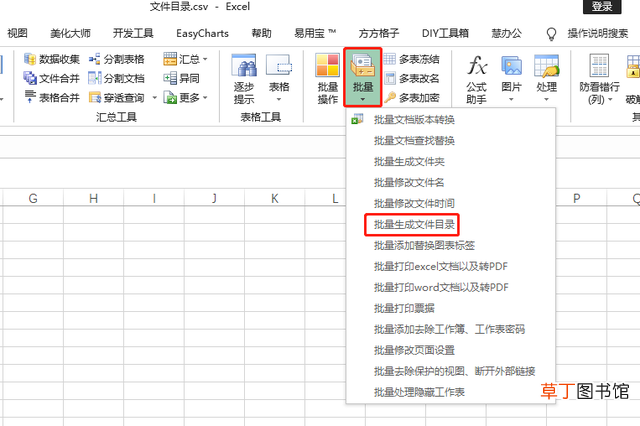This screenshot has width=640, height=426.
Task: Choose 批量文档版本转换 from the menu
Action: click(x=451, y=120)
